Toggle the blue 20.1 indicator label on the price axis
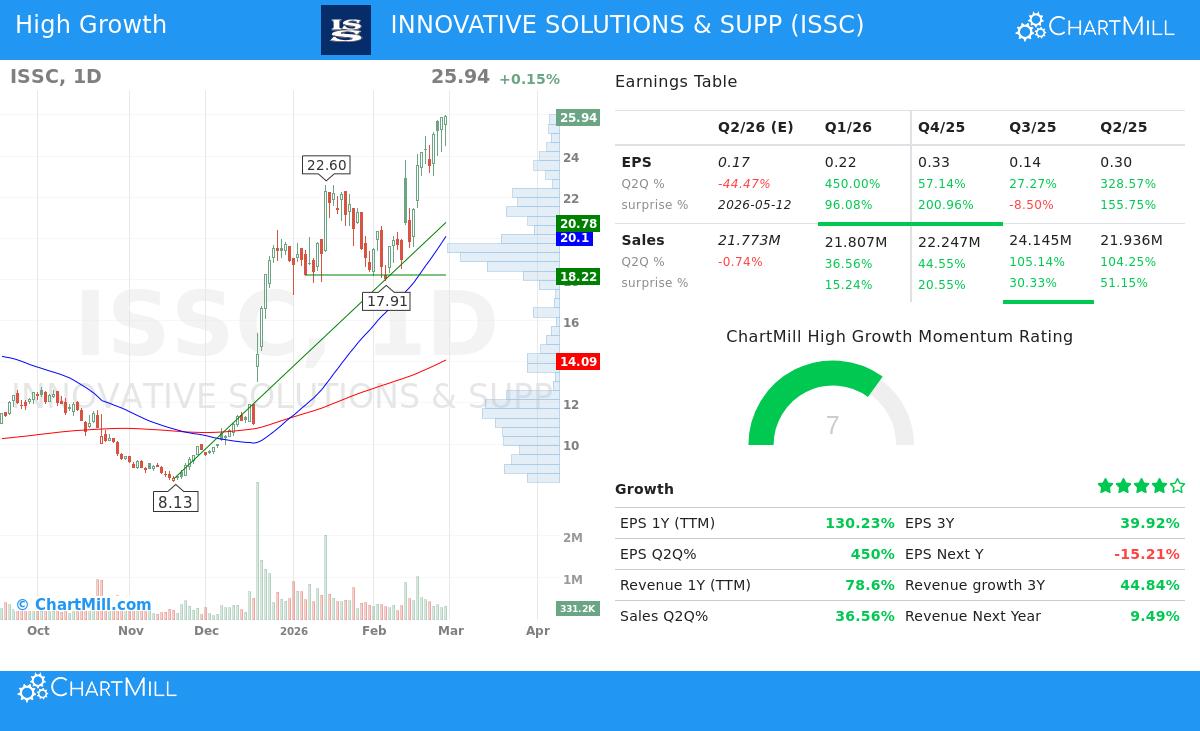 577,239
